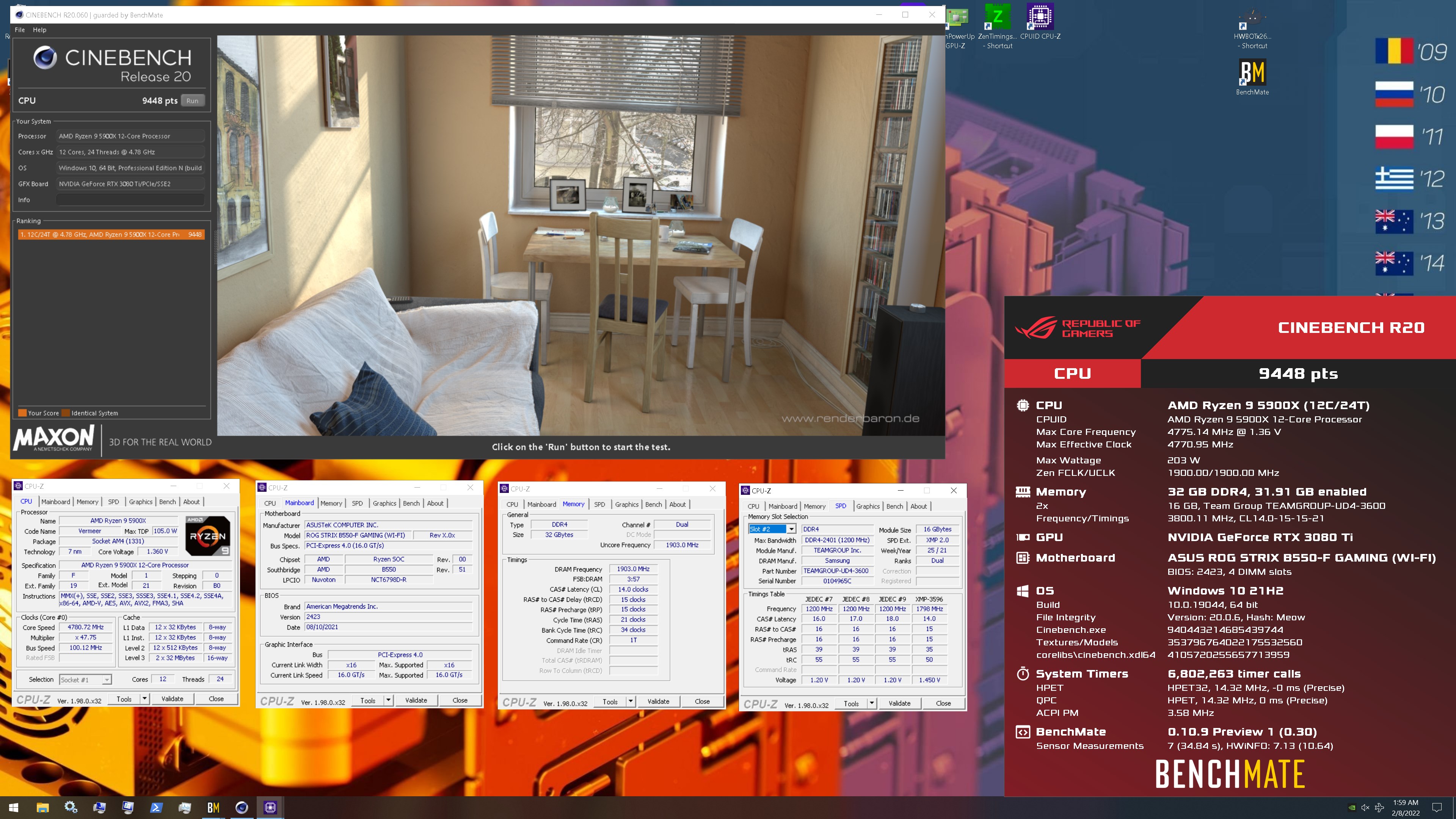Click the airplane mode tray icon
1456x819 pixels.
(x=1379, y=808)
